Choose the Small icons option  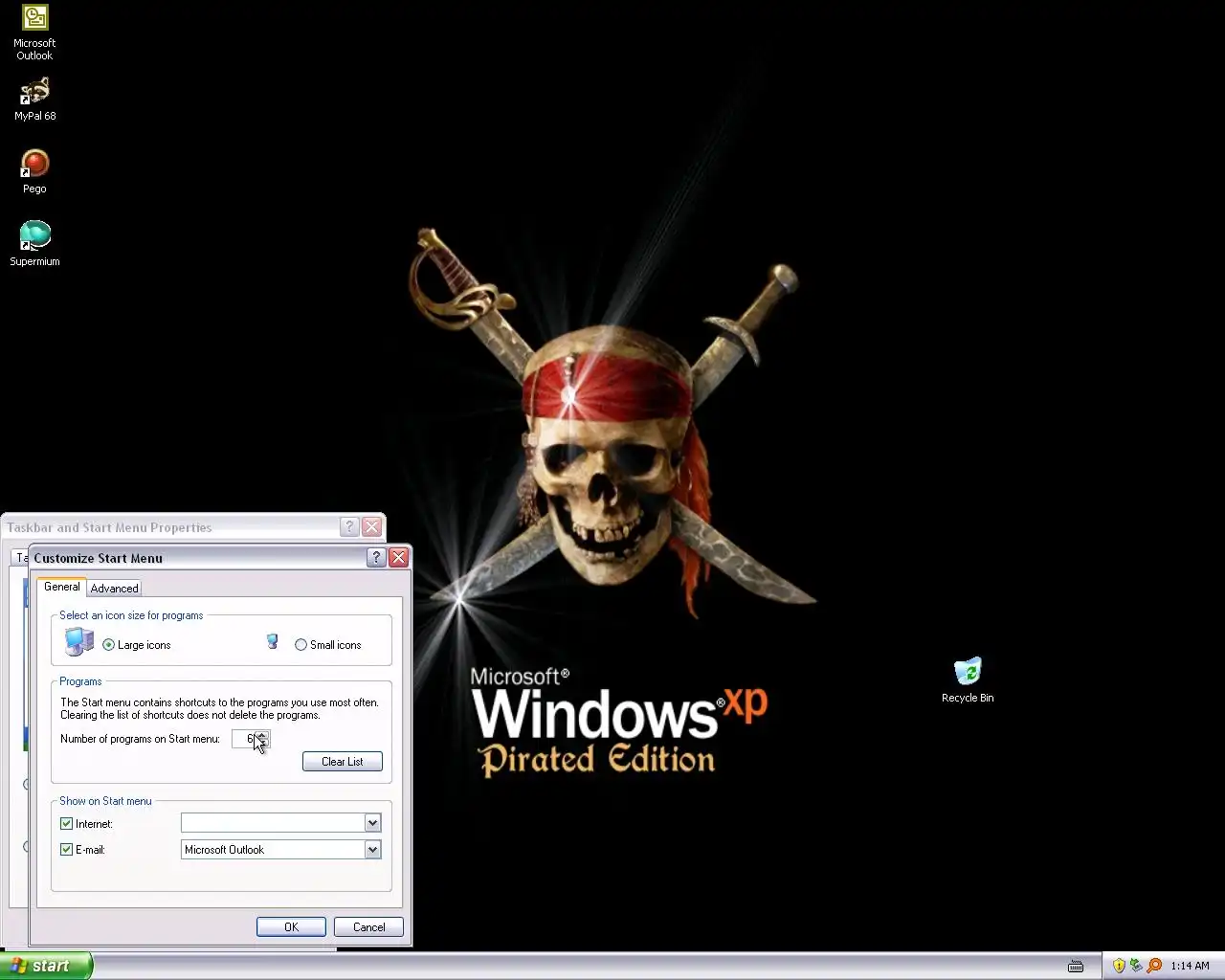point(328,645)
